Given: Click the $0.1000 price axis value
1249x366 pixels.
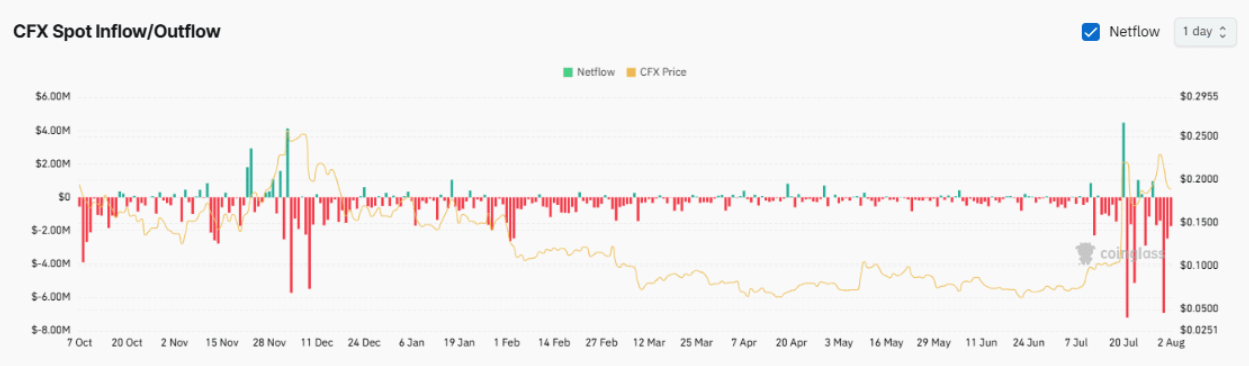Looking at the screenshot, I should 1199,265.
